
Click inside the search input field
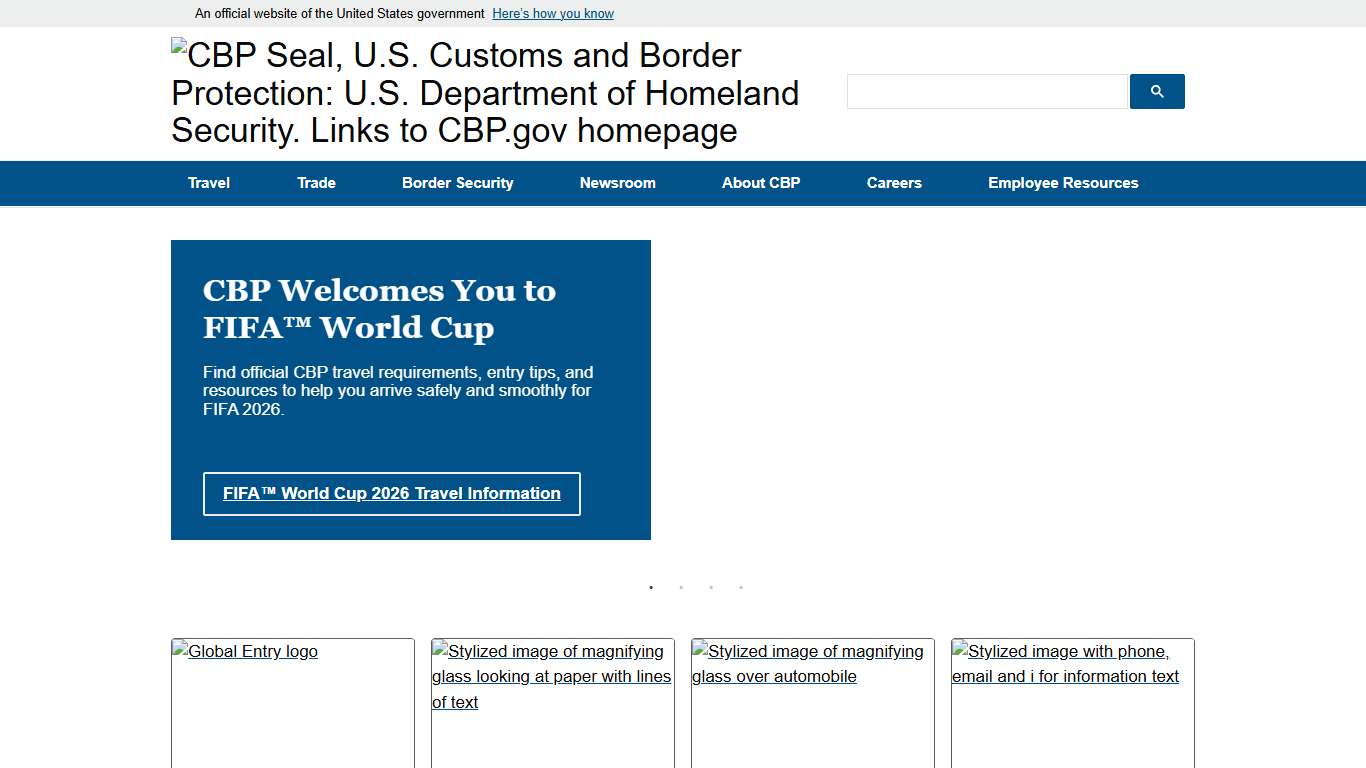985,91
